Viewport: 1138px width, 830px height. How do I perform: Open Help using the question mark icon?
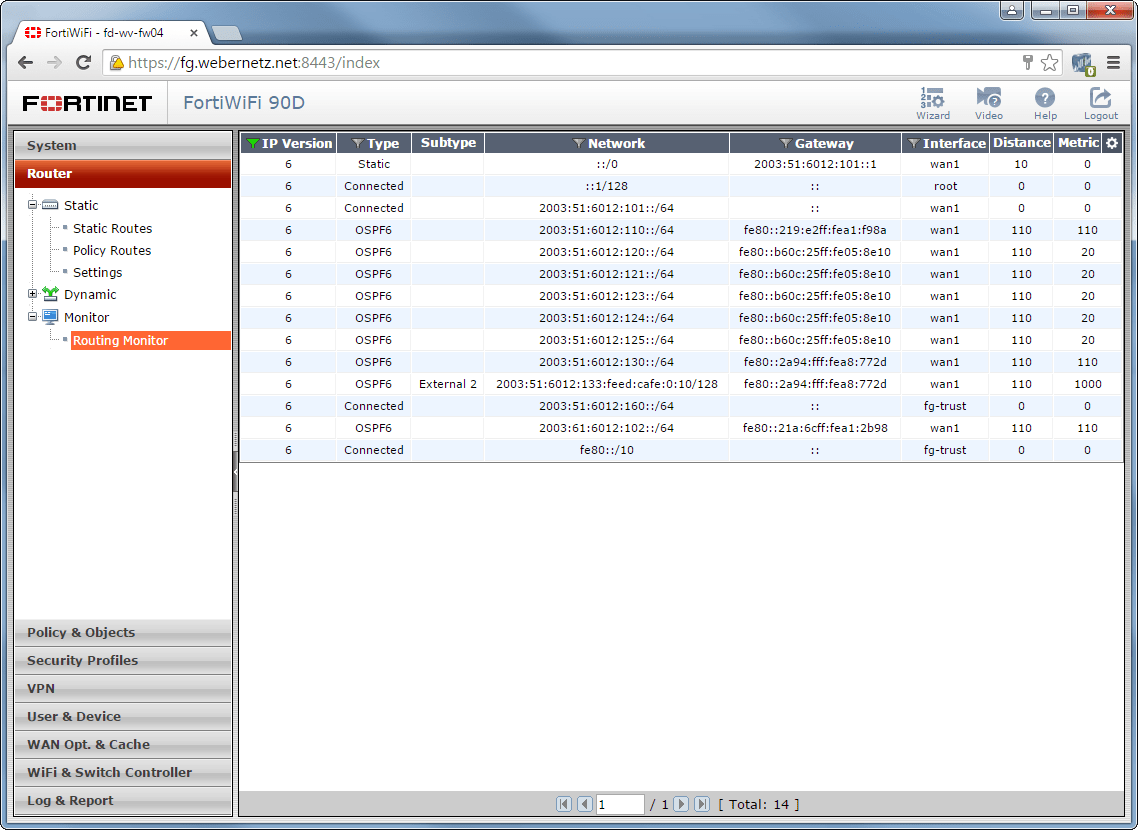(x=1044, y=100)
